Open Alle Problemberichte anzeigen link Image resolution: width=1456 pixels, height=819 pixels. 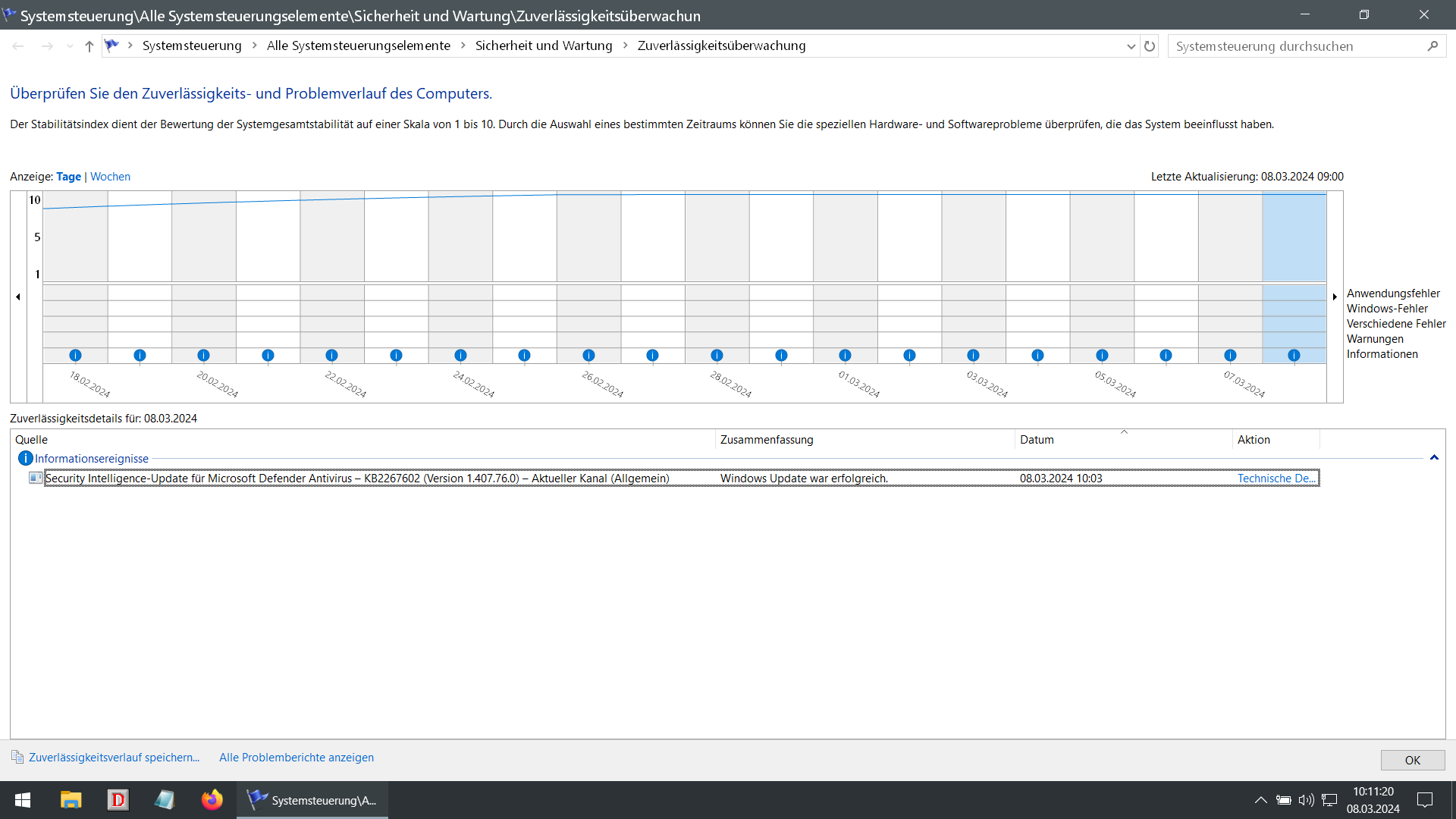point(296,758)
